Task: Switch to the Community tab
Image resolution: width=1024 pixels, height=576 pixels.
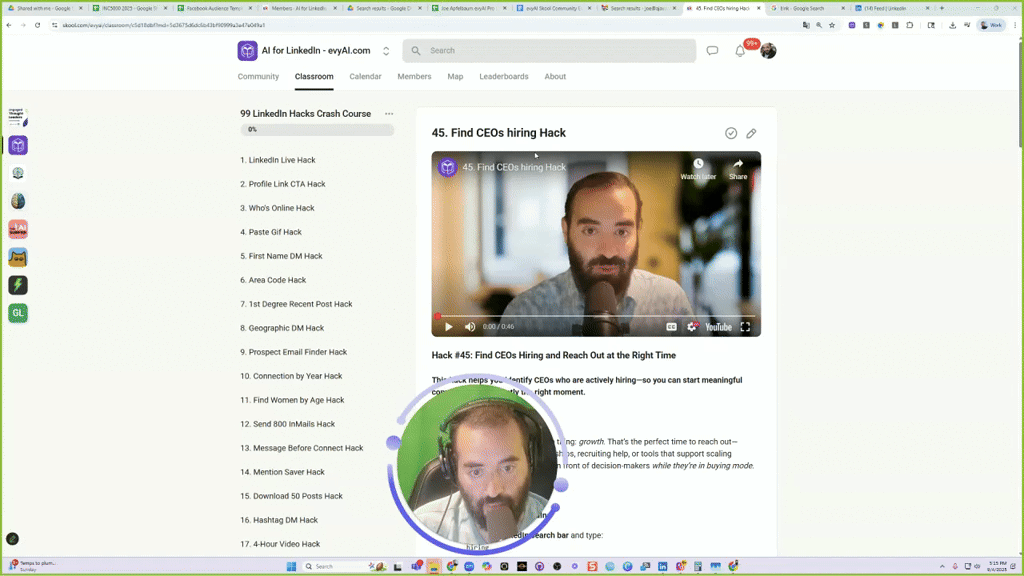Action: (258, 76)
